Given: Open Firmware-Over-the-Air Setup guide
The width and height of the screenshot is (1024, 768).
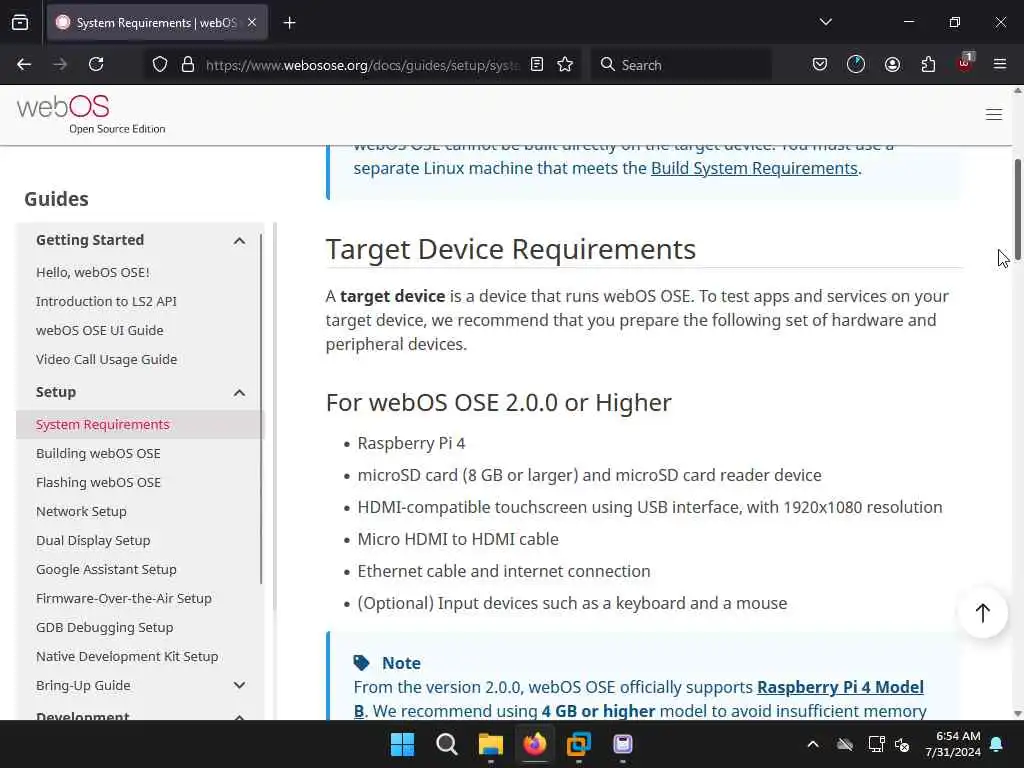Looking at the screenshot, I should [123, 598].
